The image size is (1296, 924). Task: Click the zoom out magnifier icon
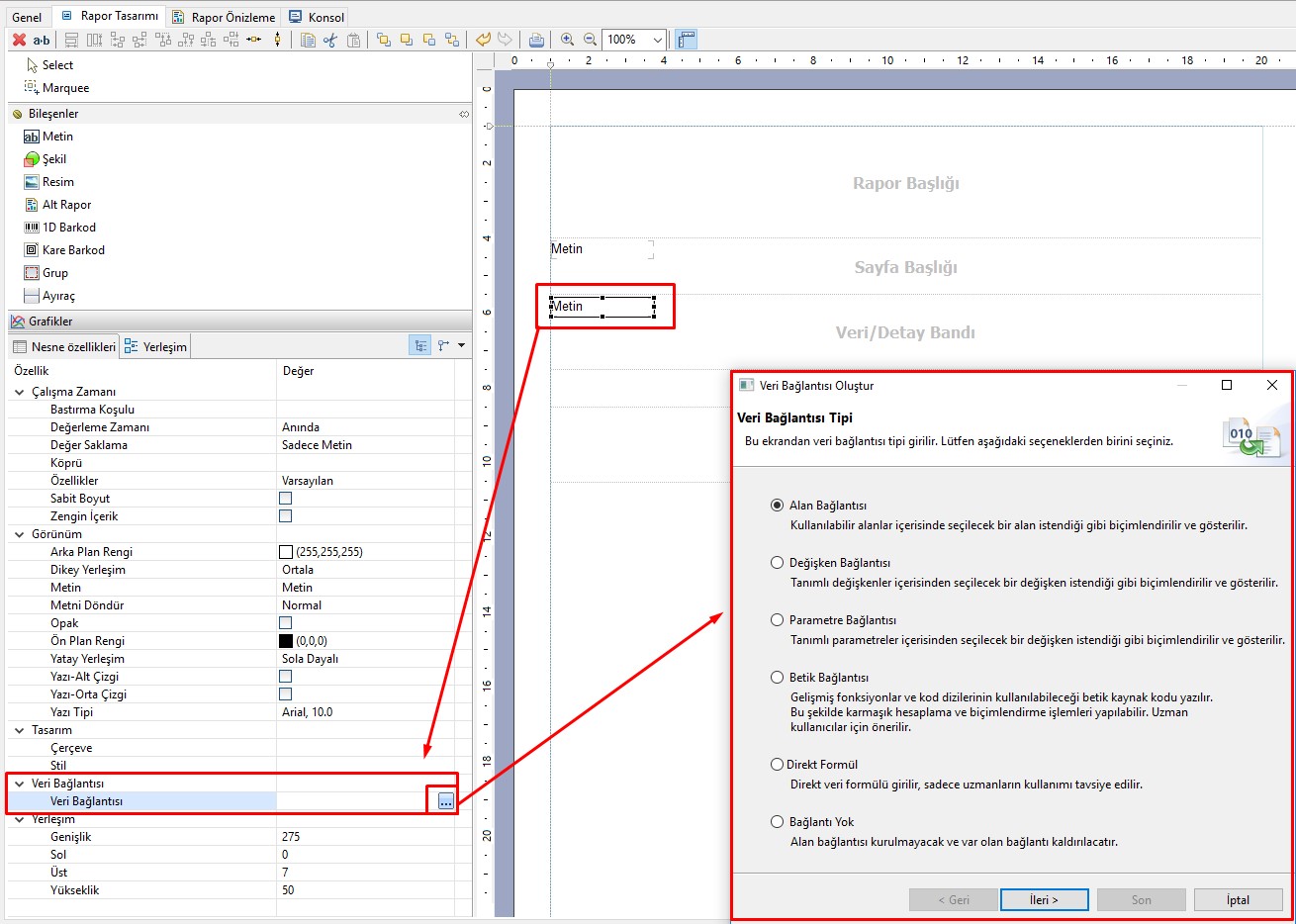pyautogui.click(x=590, y=40)
